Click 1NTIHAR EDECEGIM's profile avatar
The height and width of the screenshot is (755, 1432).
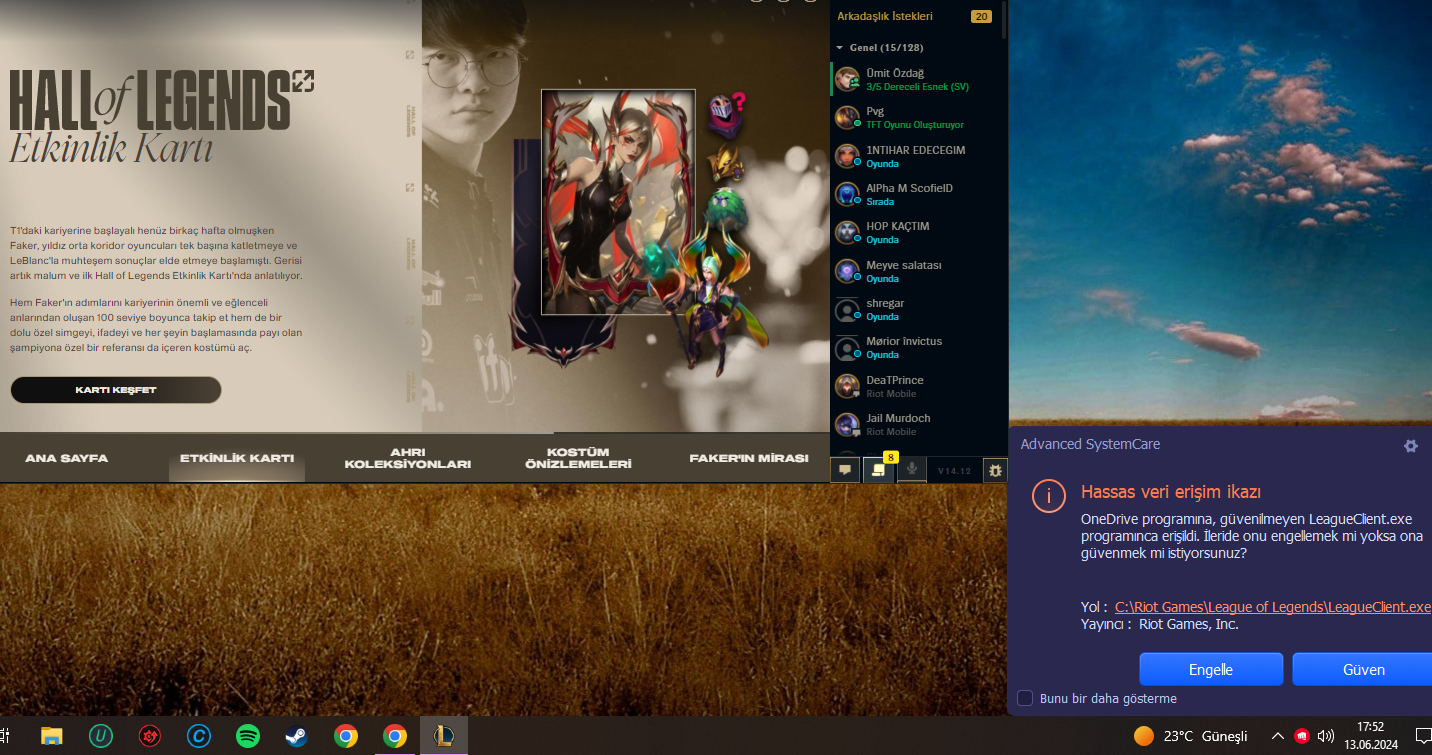click(847, 156)
